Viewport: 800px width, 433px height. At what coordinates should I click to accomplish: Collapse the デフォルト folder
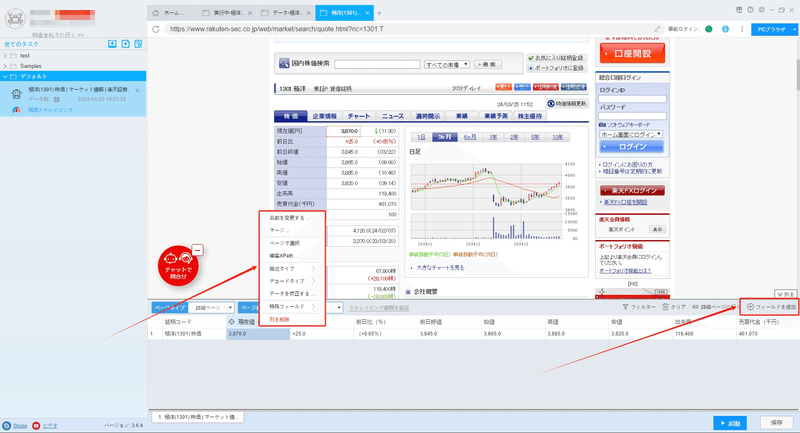tap(5, 76)
